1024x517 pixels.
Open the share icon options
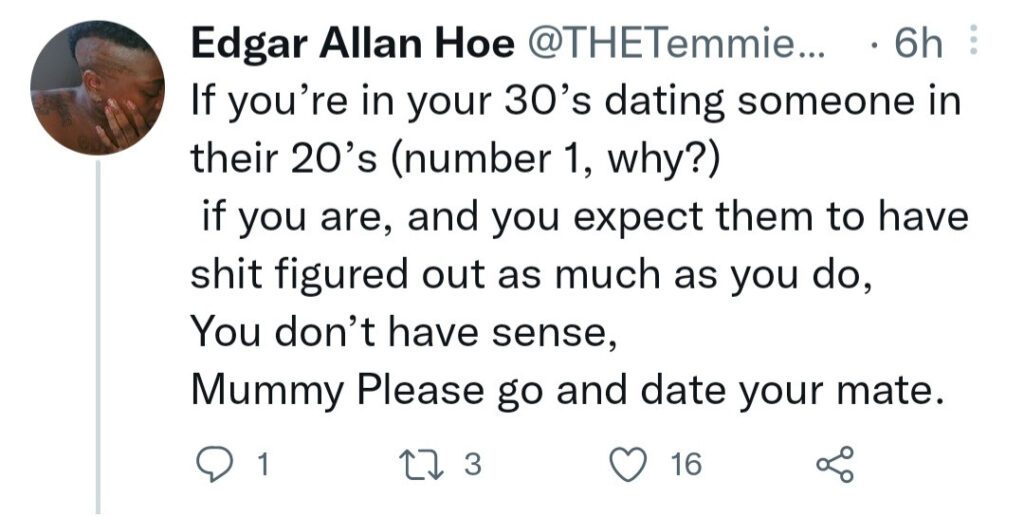pos(835,464)
